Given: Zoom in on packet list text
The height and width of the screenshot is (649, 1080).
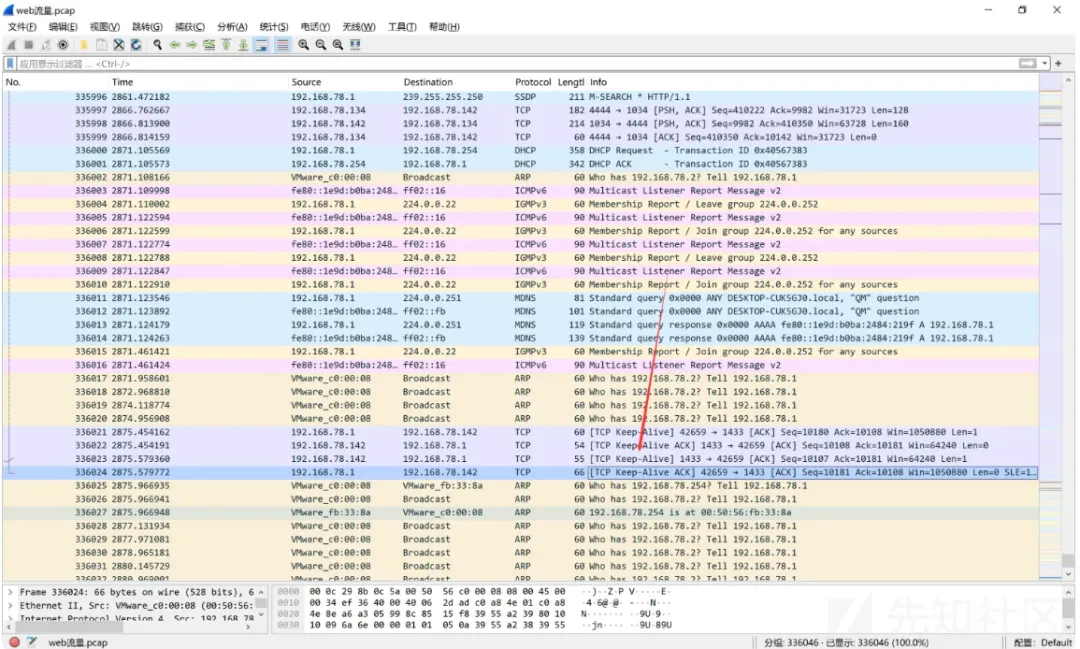Looking at the screenshot, I should [x=303, y=45].
